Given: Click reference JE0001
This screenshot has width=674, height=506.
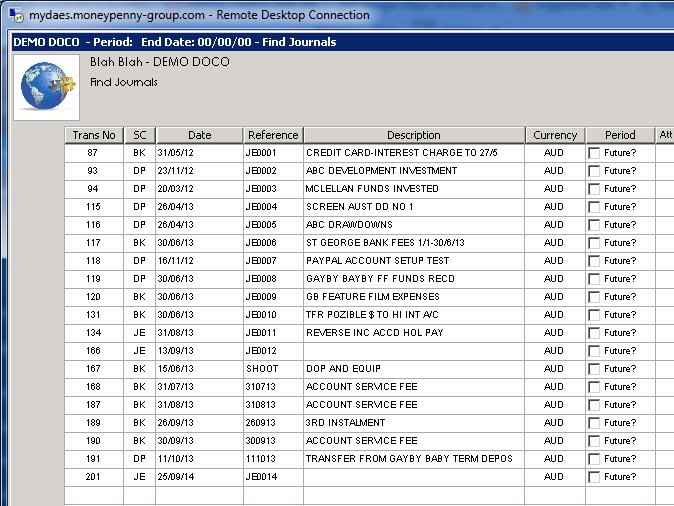Looking at the screenshot, I should [x=261, y=153].
